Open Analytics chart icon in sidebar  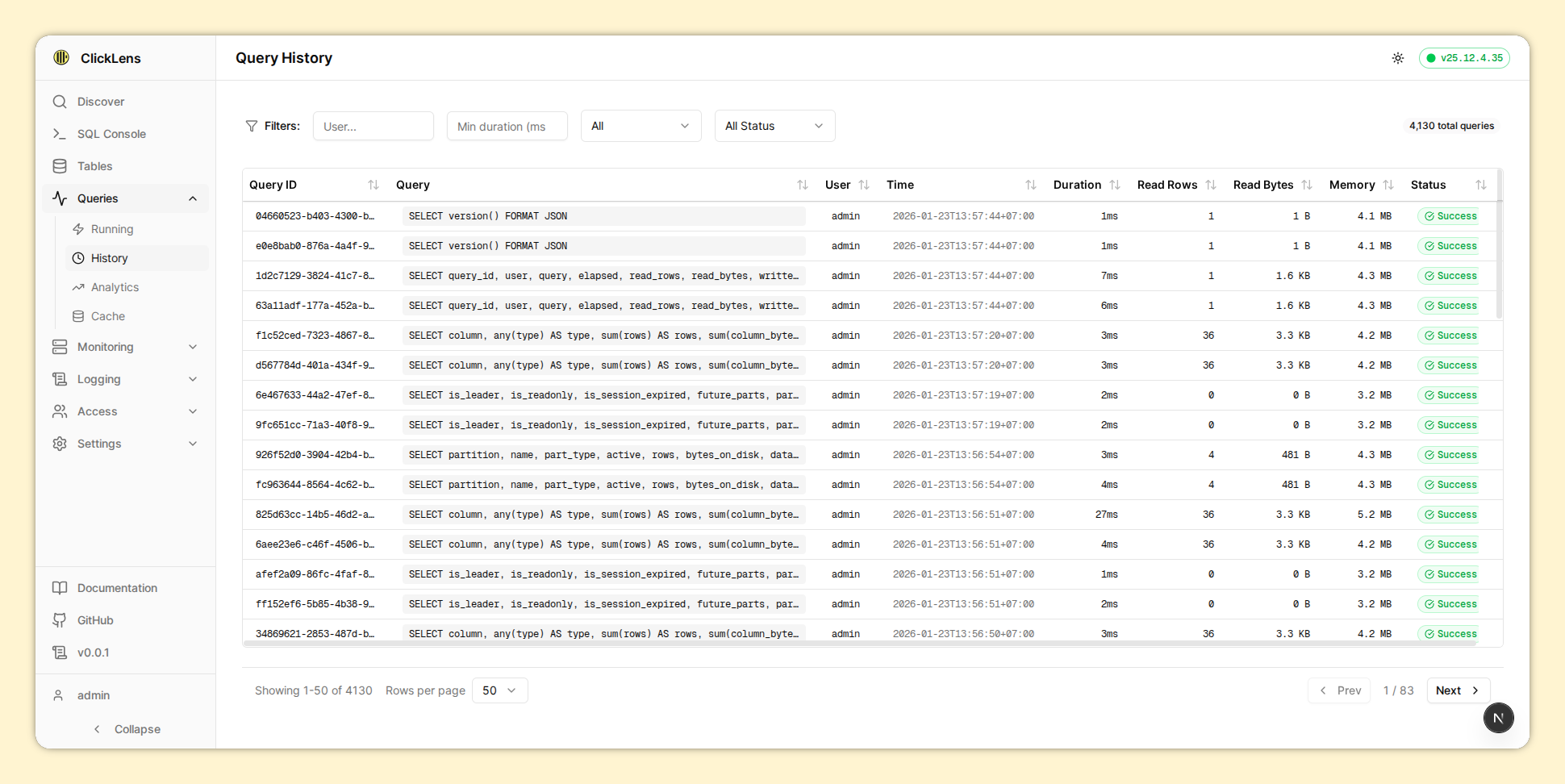click(x=78, y=287)
